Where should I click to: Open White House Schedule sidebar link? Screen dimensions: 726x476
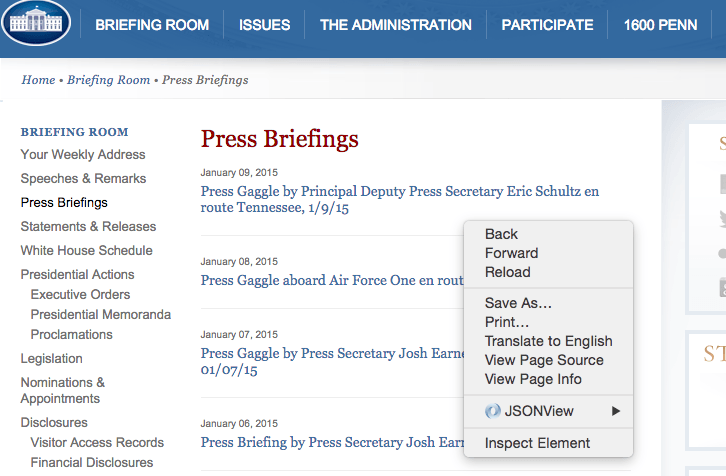(87, 251)
